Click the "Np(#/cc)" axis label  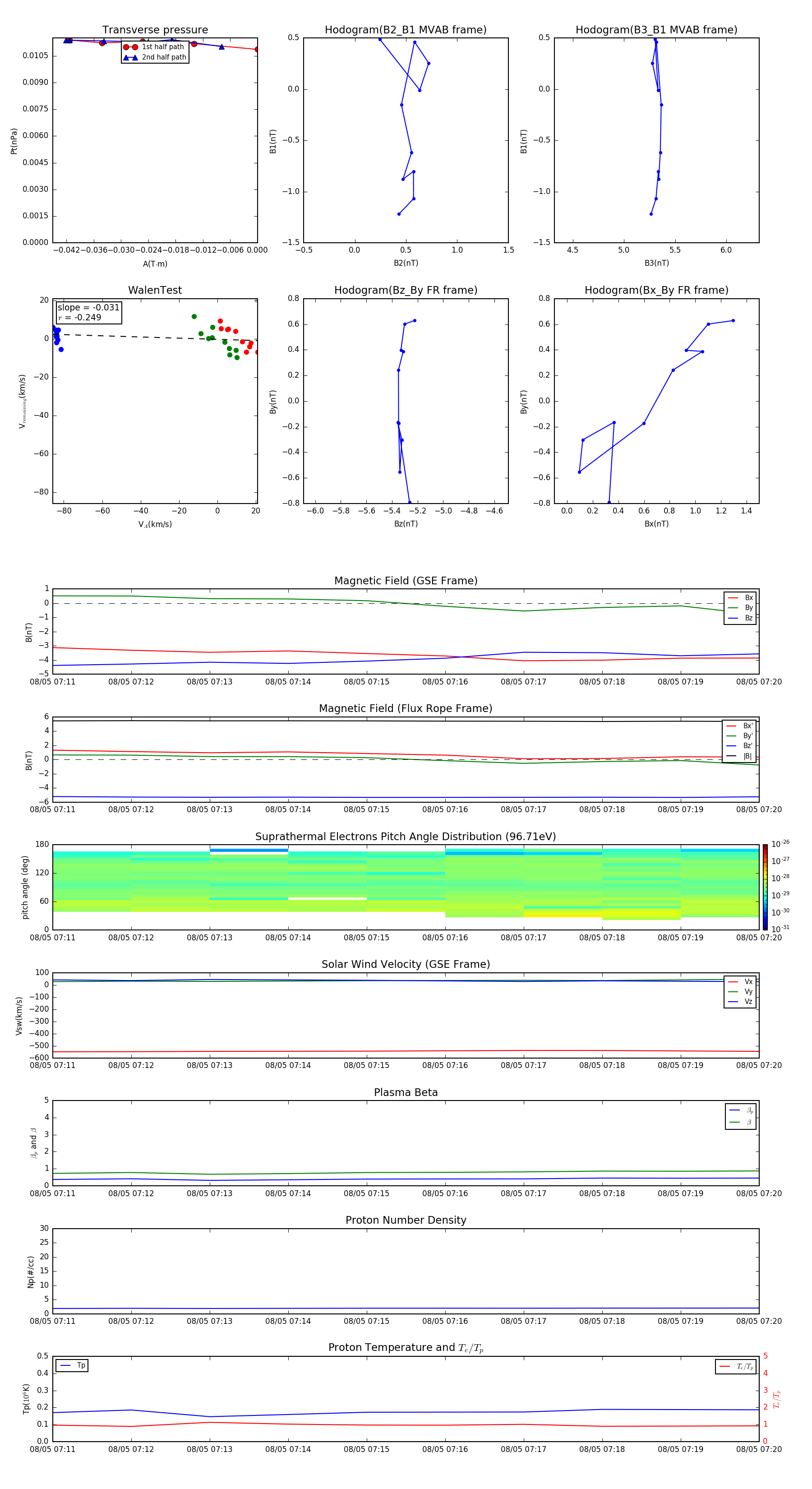click(x=31, y=1272)
